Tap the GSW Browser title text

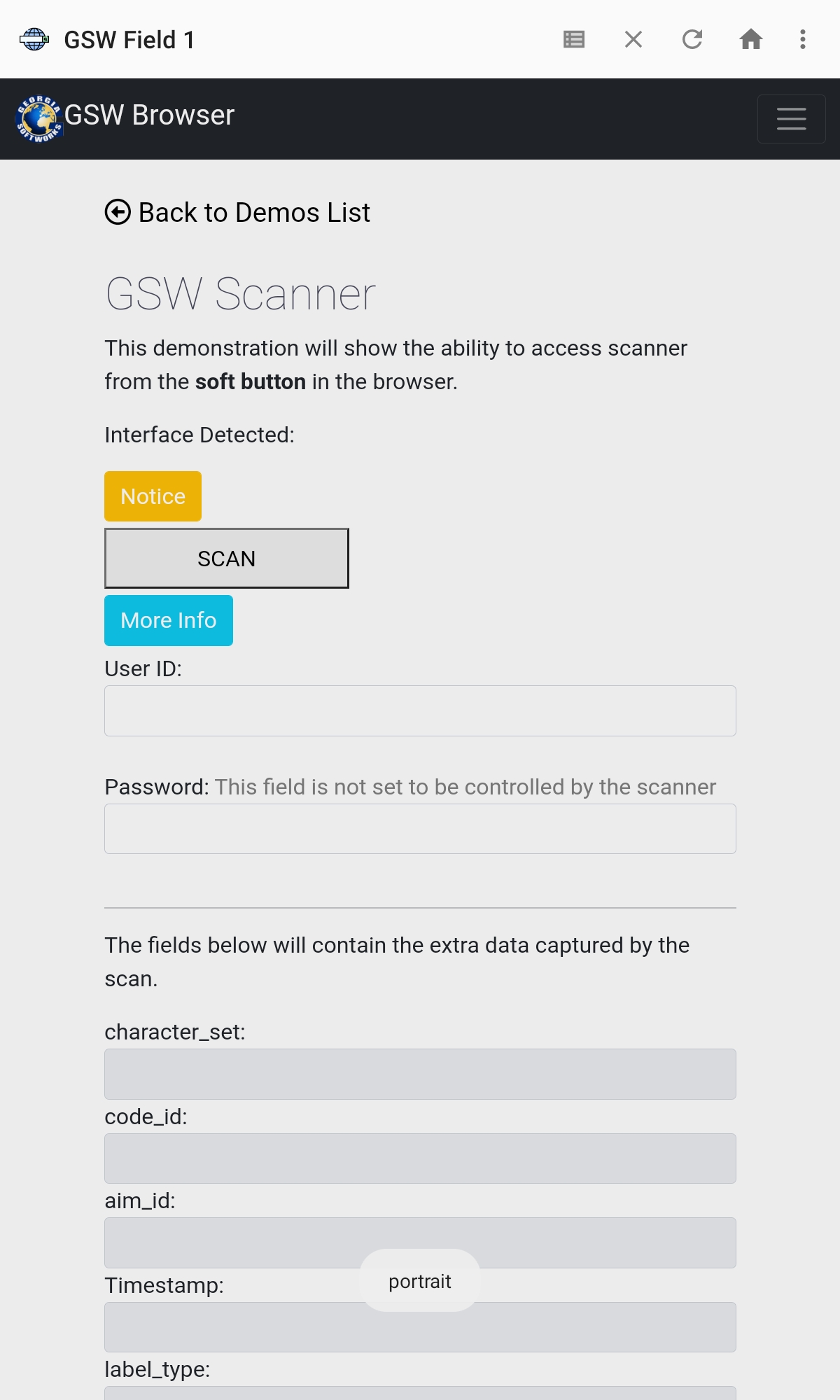point(149,115)
